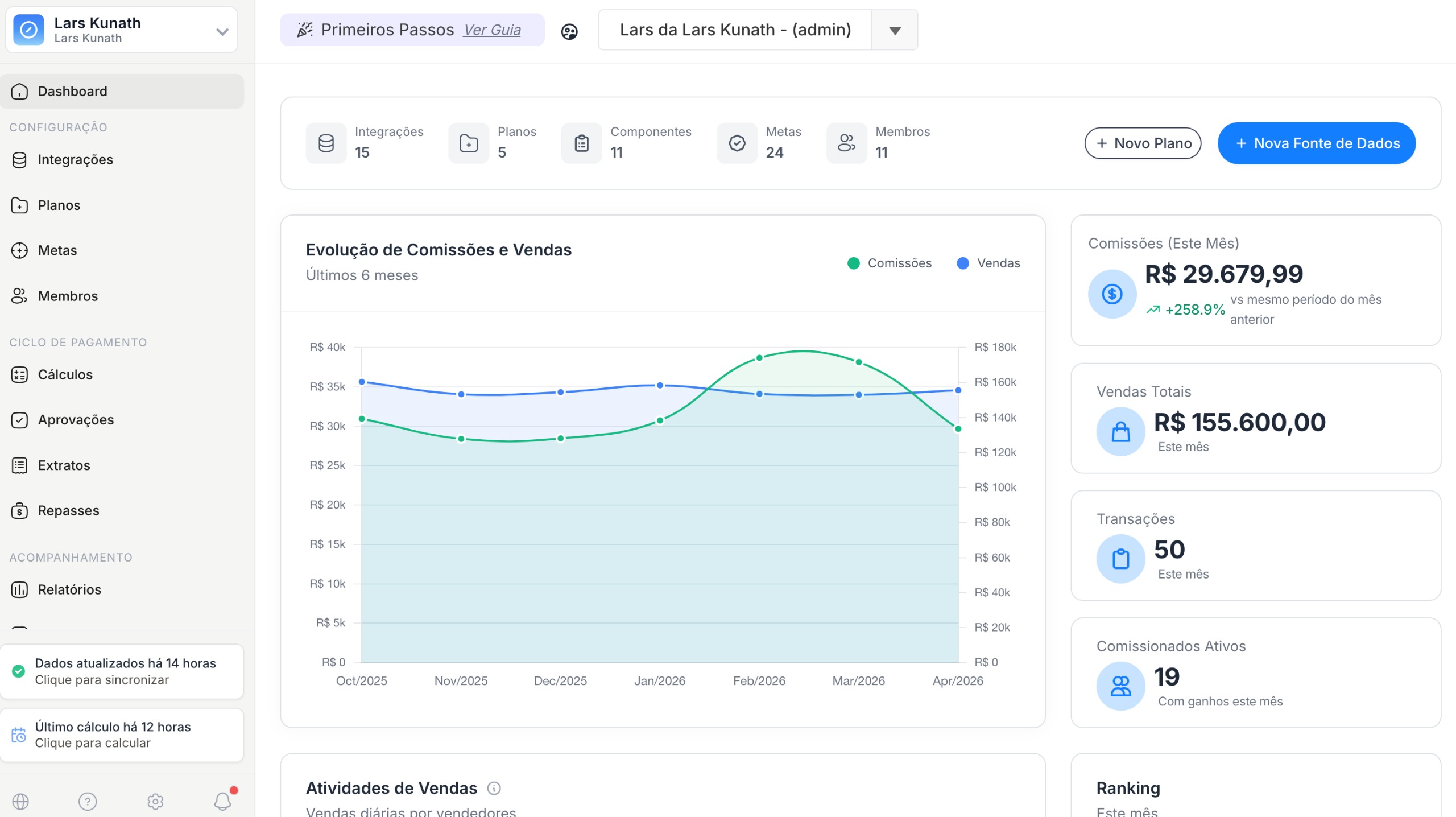
Task: Click the theme palette icon
Action: [569, 31]
